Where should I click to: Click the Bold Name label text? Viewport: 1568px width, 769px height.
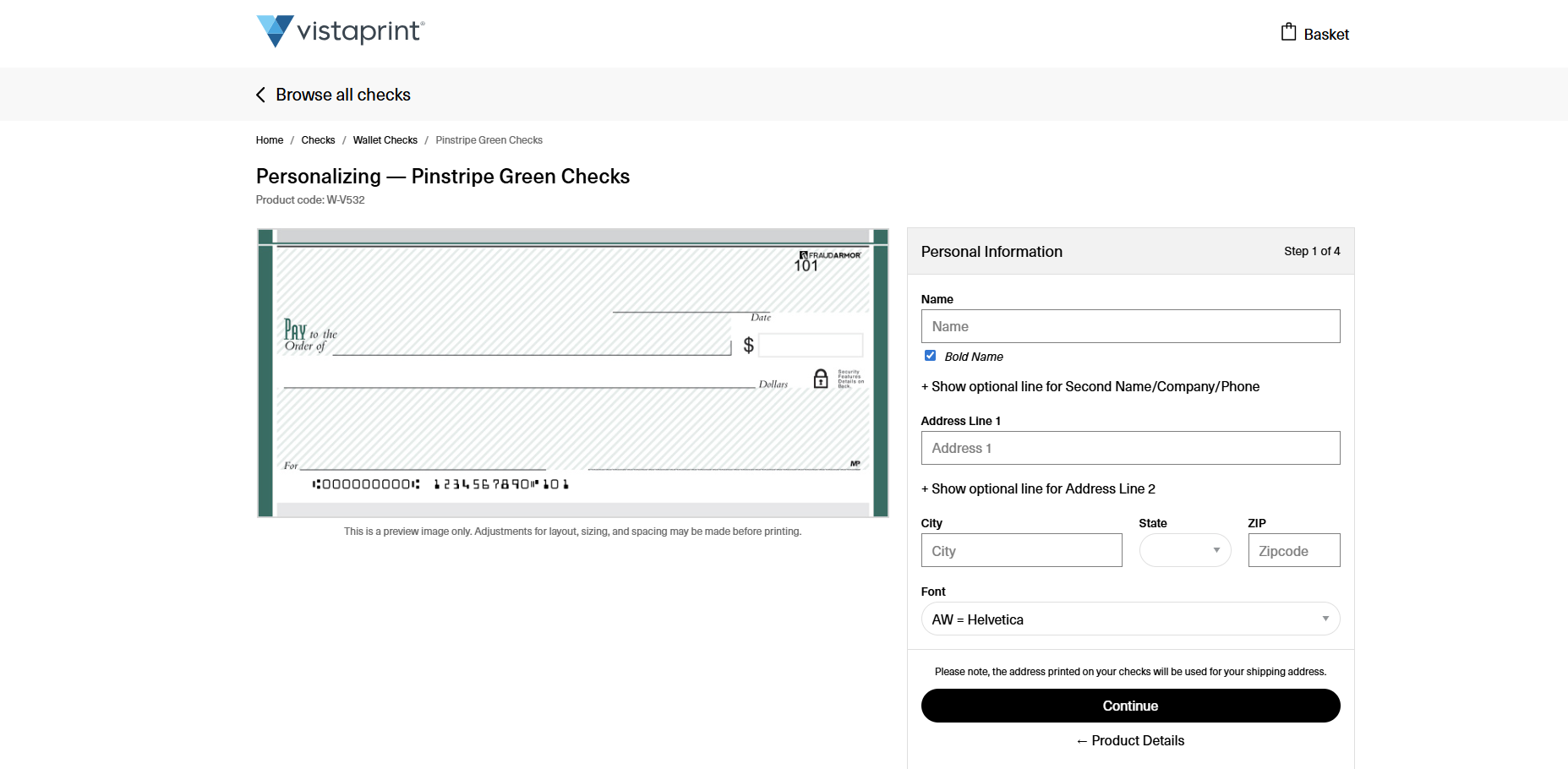[974, 357]
